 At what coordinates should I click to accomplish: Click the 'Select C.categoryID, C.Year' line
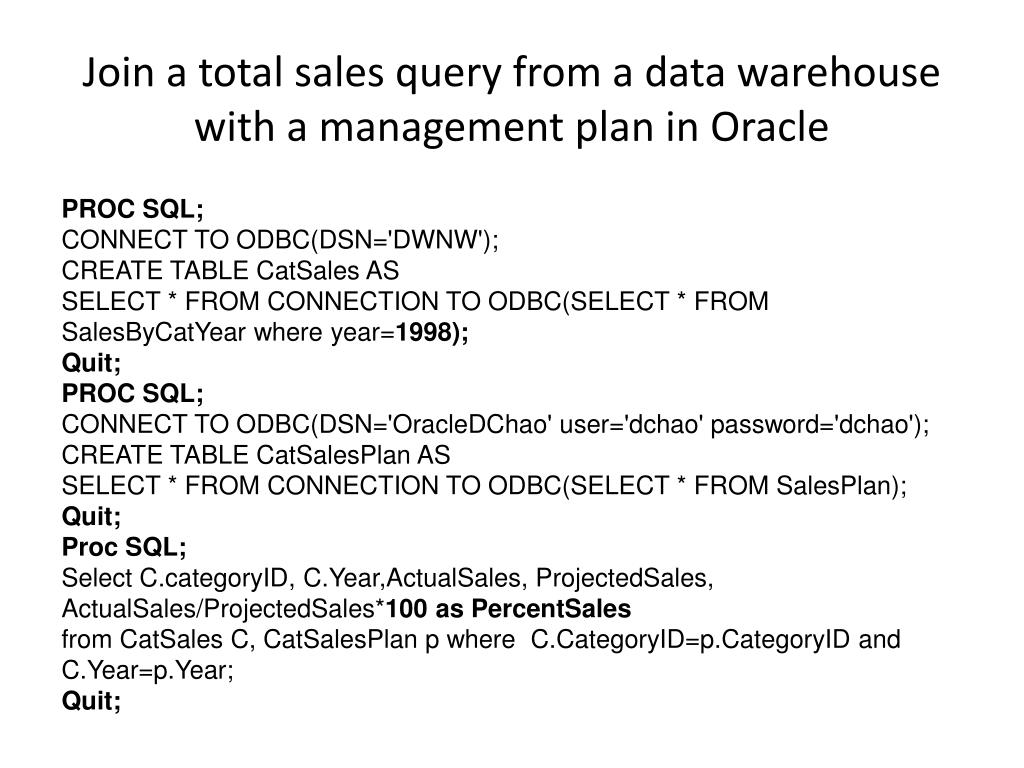point(388,578)
